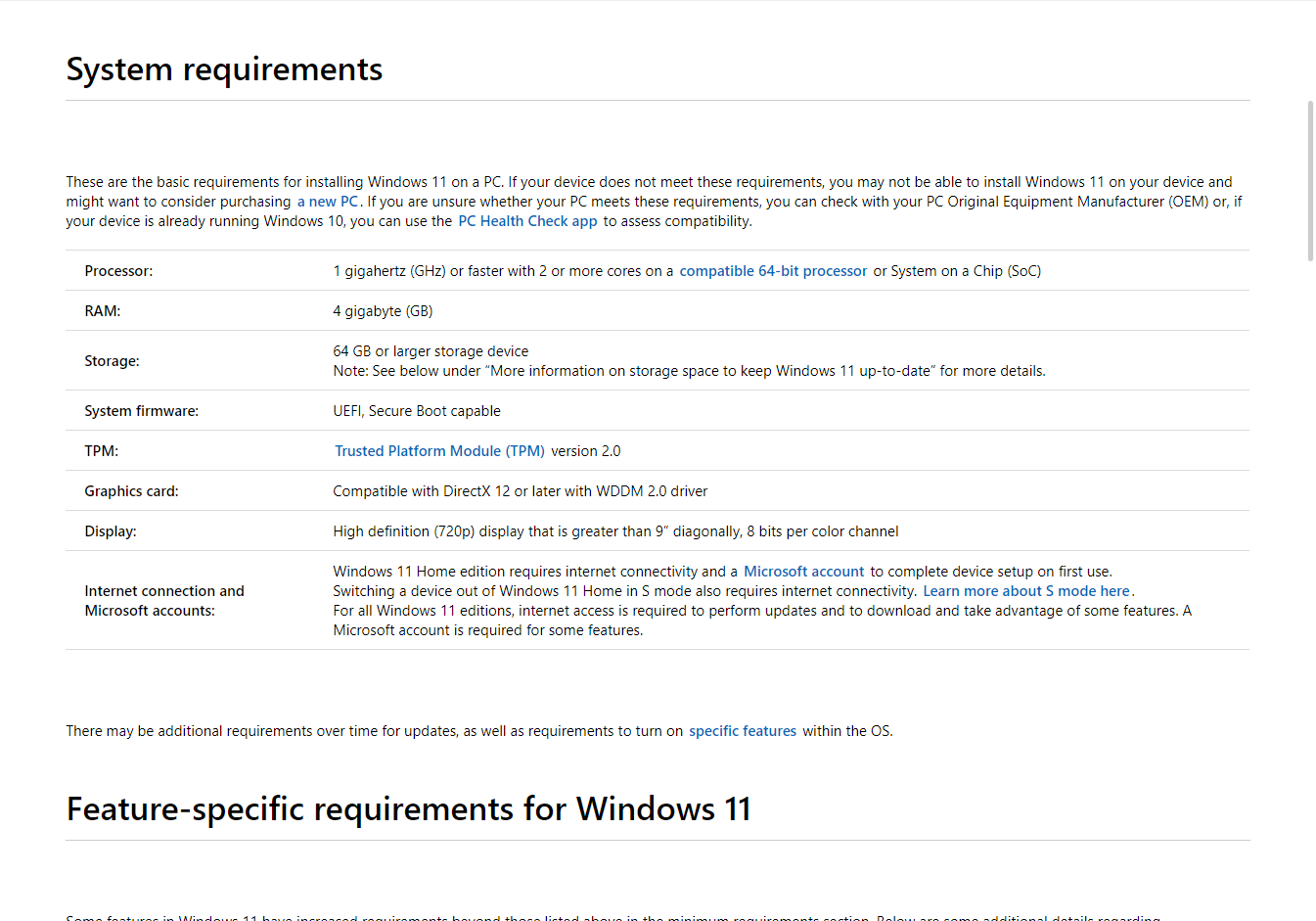Click the Switching a device out sentence
This screenshot has width=1316, height=921.
[624, 591]
